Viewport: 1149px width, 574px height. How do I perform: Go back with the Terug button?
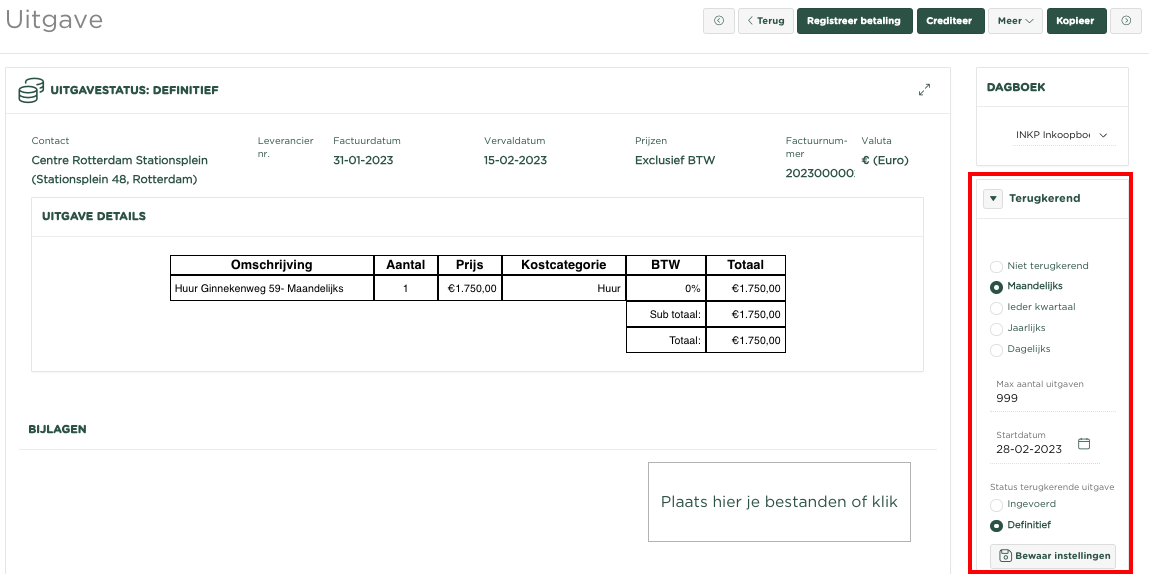coord(765,21)
